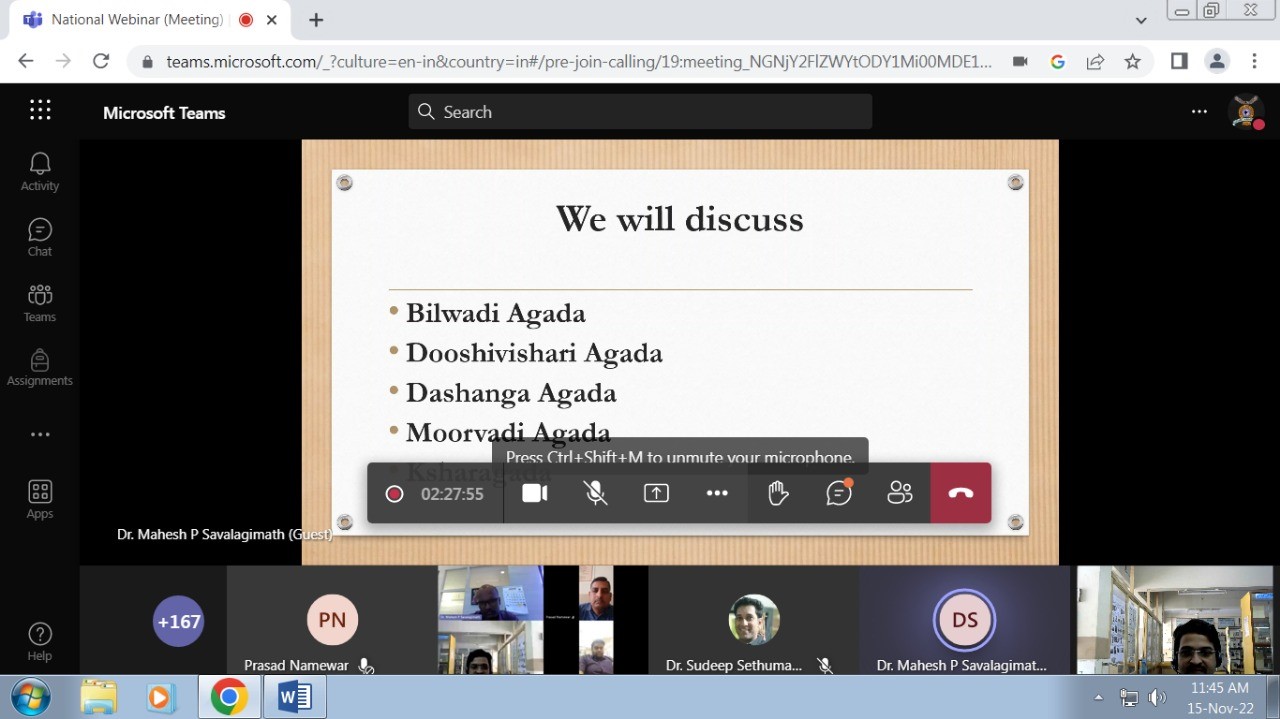
Task: Open the screen sharing options
Action: coord(656,493)
